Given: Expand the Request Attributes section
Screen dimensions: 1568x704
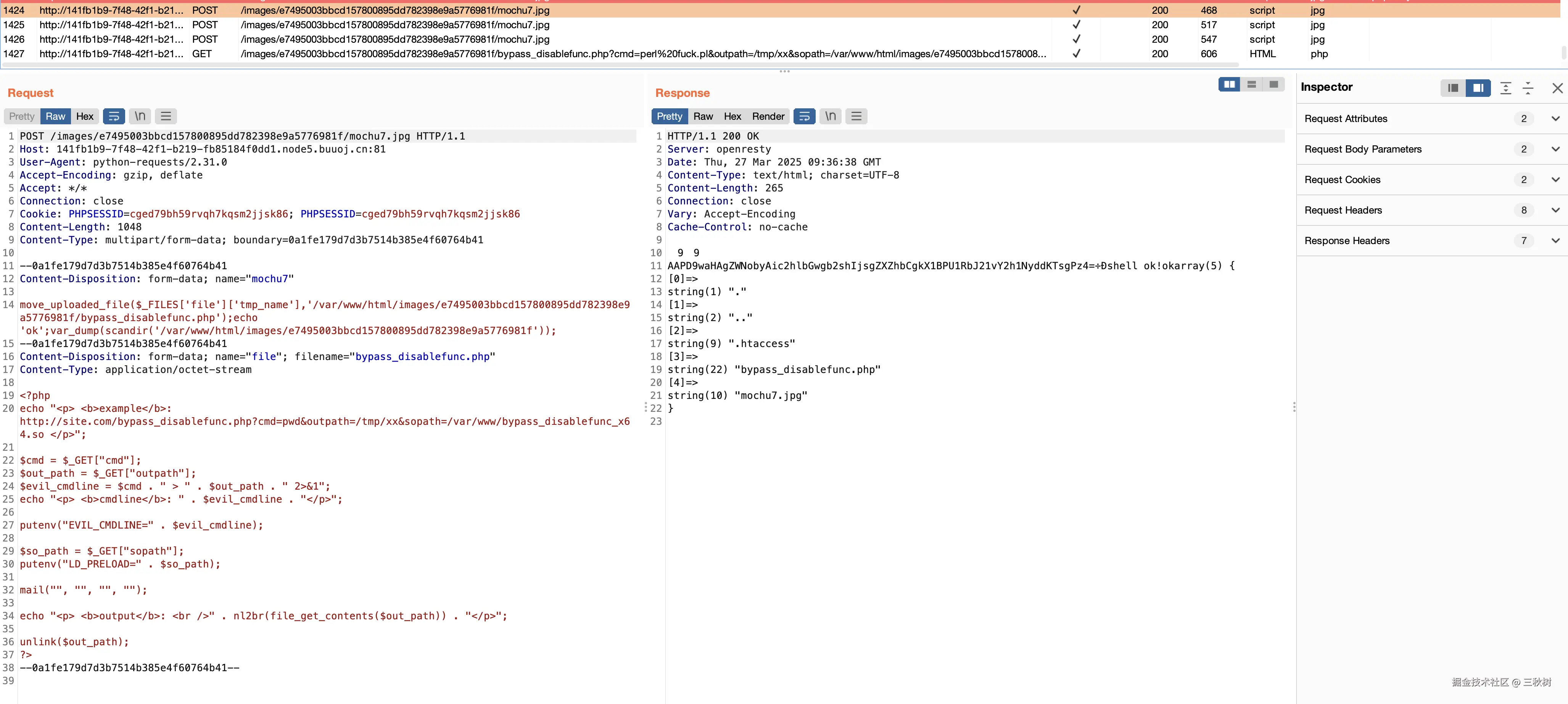Looking at the screenshot, I should [x=1555, y=119].
